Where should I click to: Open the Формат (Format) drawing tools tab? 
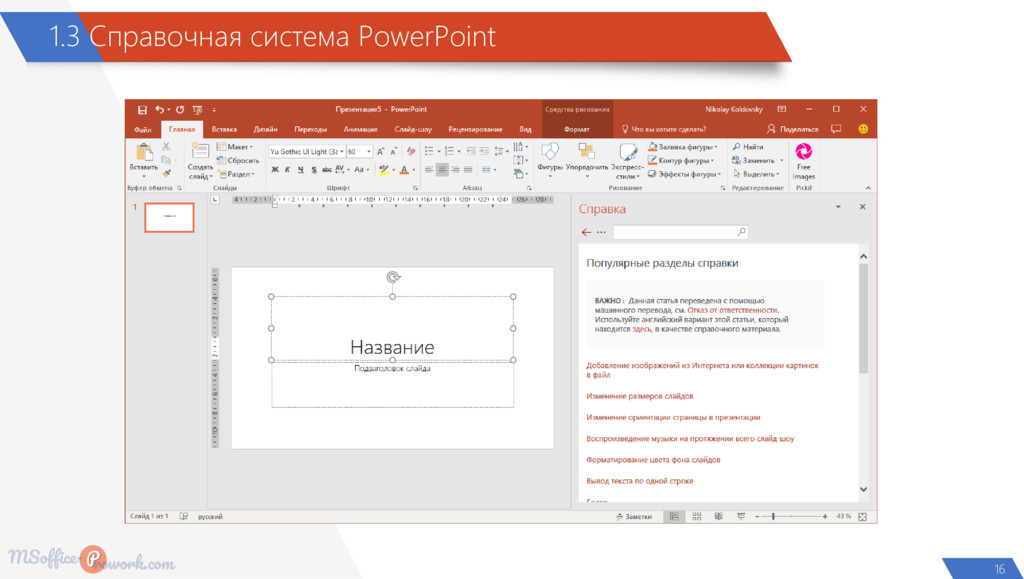[577, 129]
